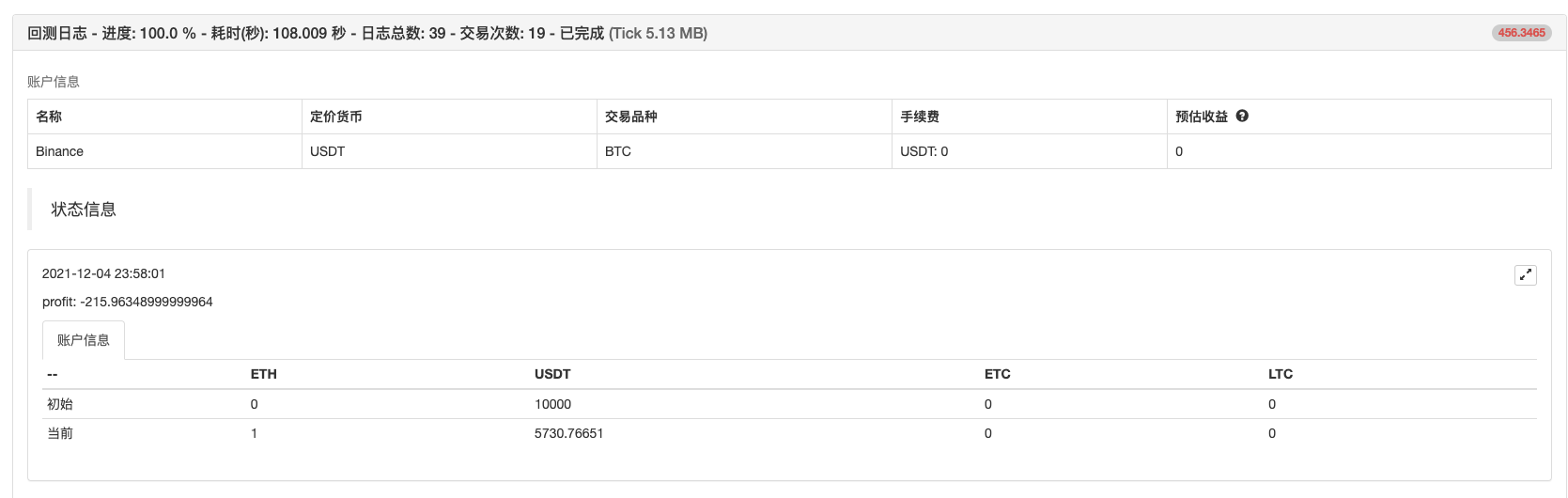Click the 名称 column header

click(x=49, y=117)
